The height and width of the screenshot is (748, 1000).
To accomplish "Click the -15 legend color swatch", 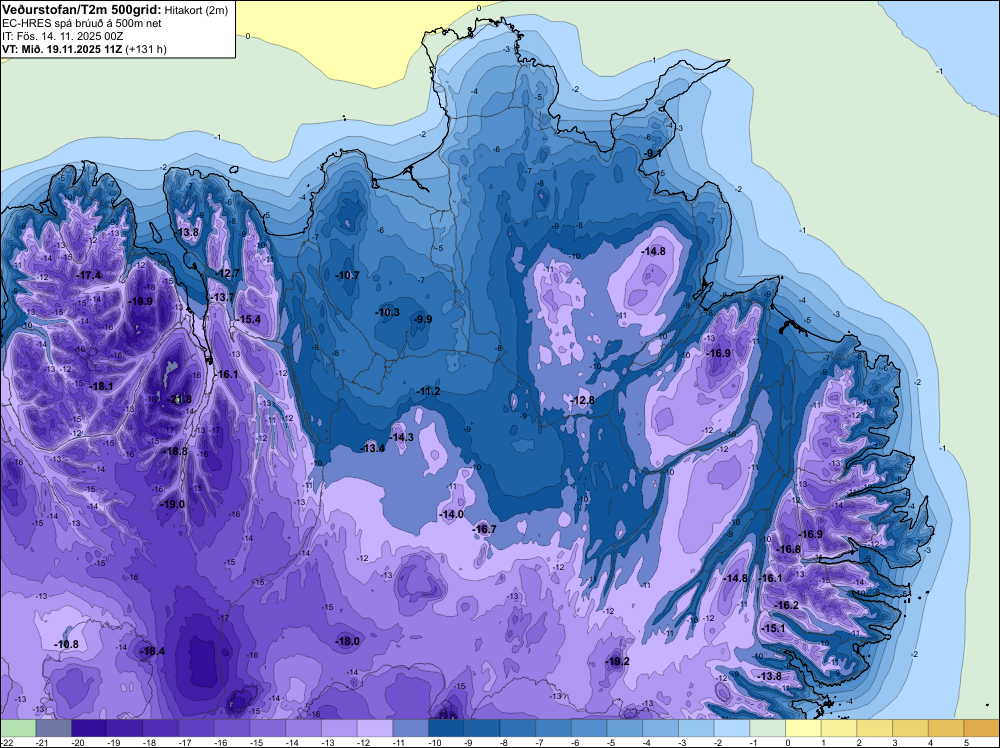I will [x=268, y=728].
